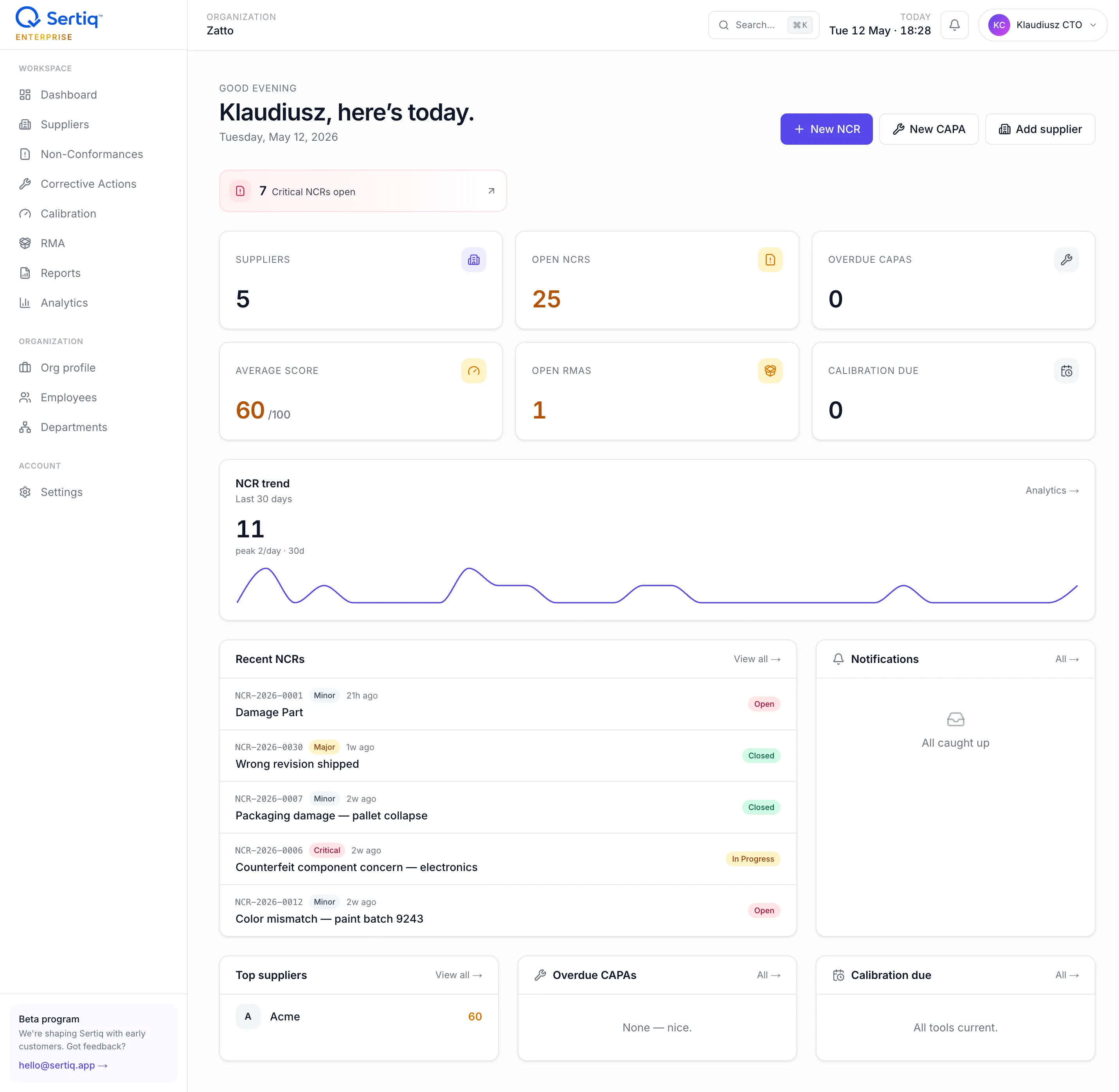Open the Calibration sidebar item
The width and height of the screenshot is (1119, 1092).
coord(94,213)
